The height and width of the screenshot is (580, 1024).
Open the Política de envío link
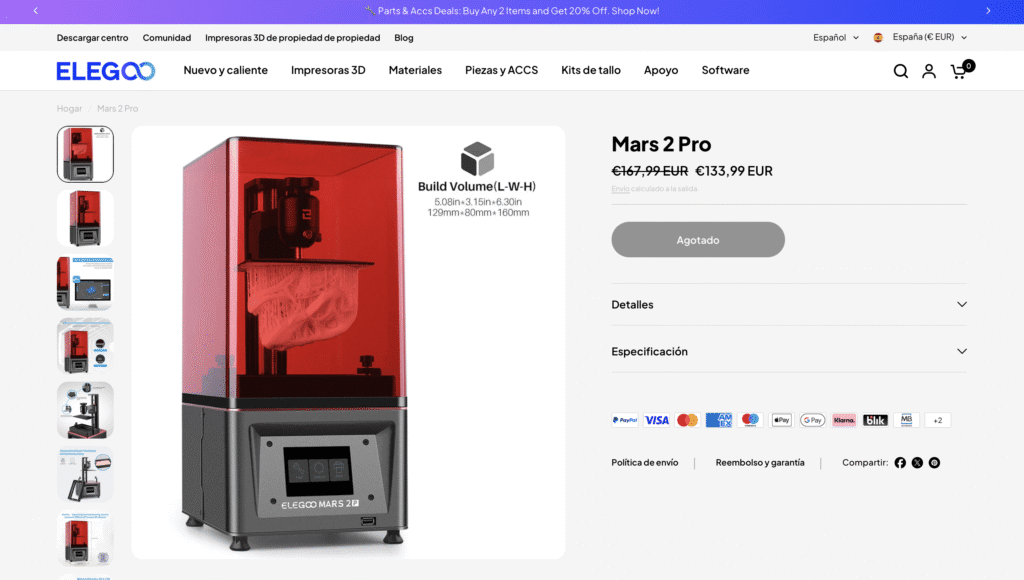point(645,462)
